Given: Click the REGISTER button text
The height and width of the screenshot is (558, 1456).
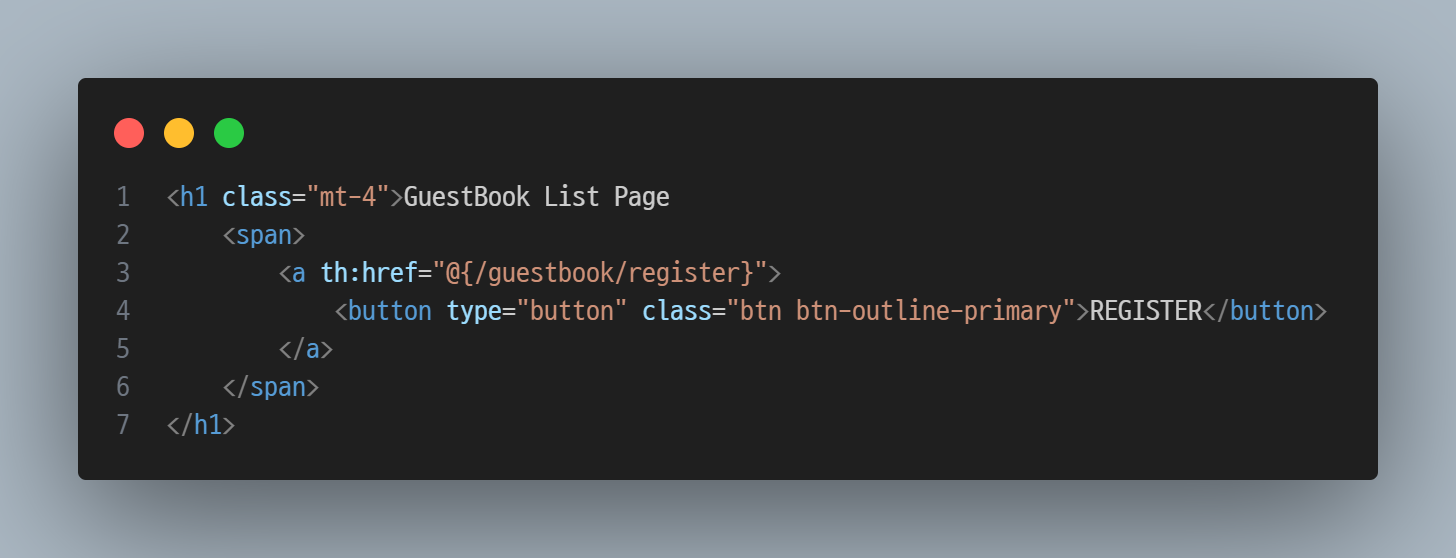Looking at the screenshot, I should pyautogui.click(x=1145, y=311).
